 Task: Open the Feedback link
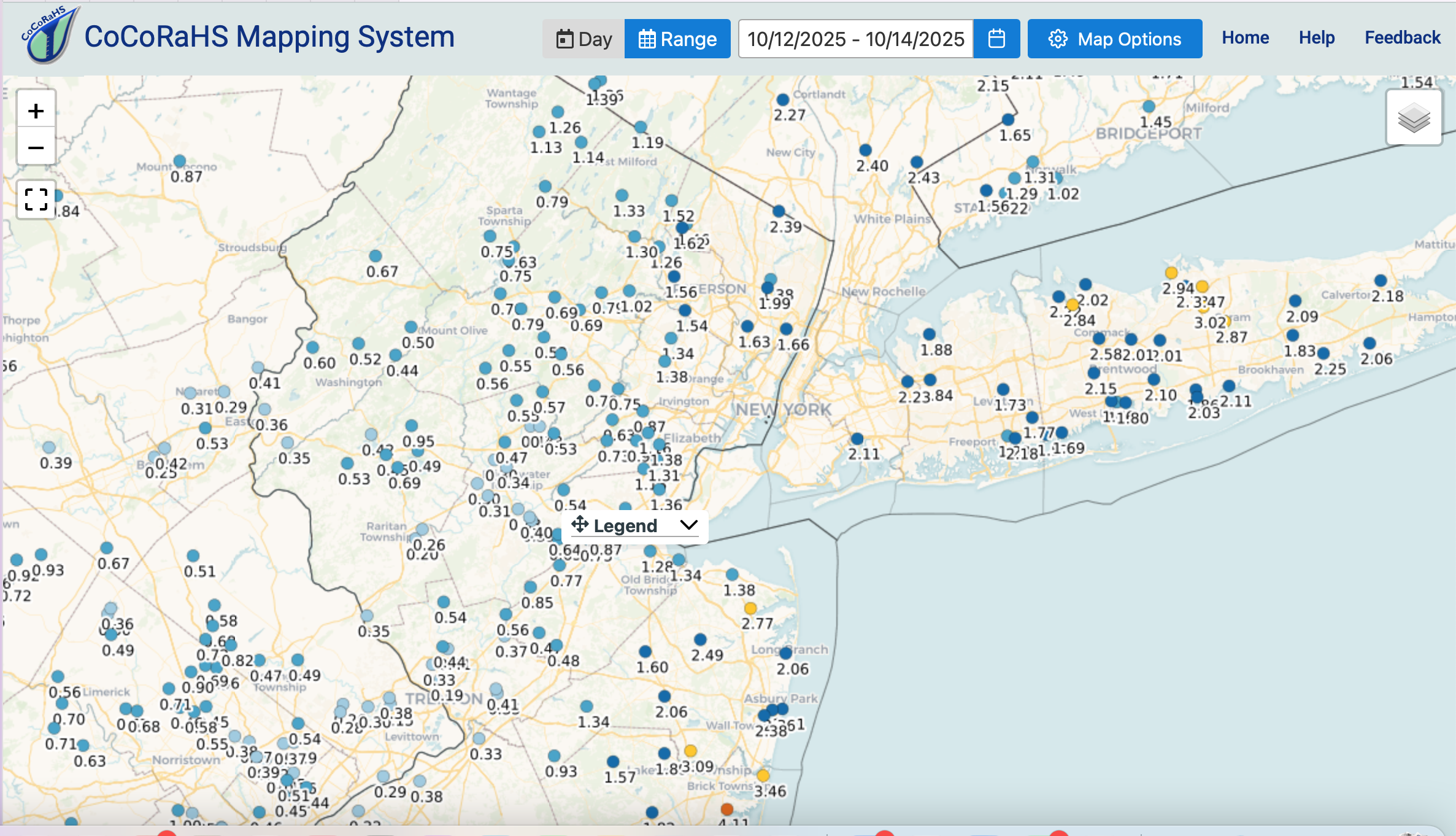tap(1402, 37)
